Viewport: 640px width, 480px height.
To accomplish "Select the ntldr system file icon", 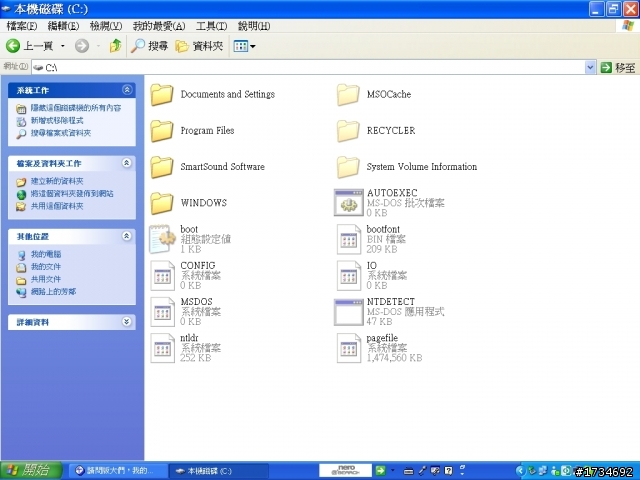I will (x=162, y=348).
